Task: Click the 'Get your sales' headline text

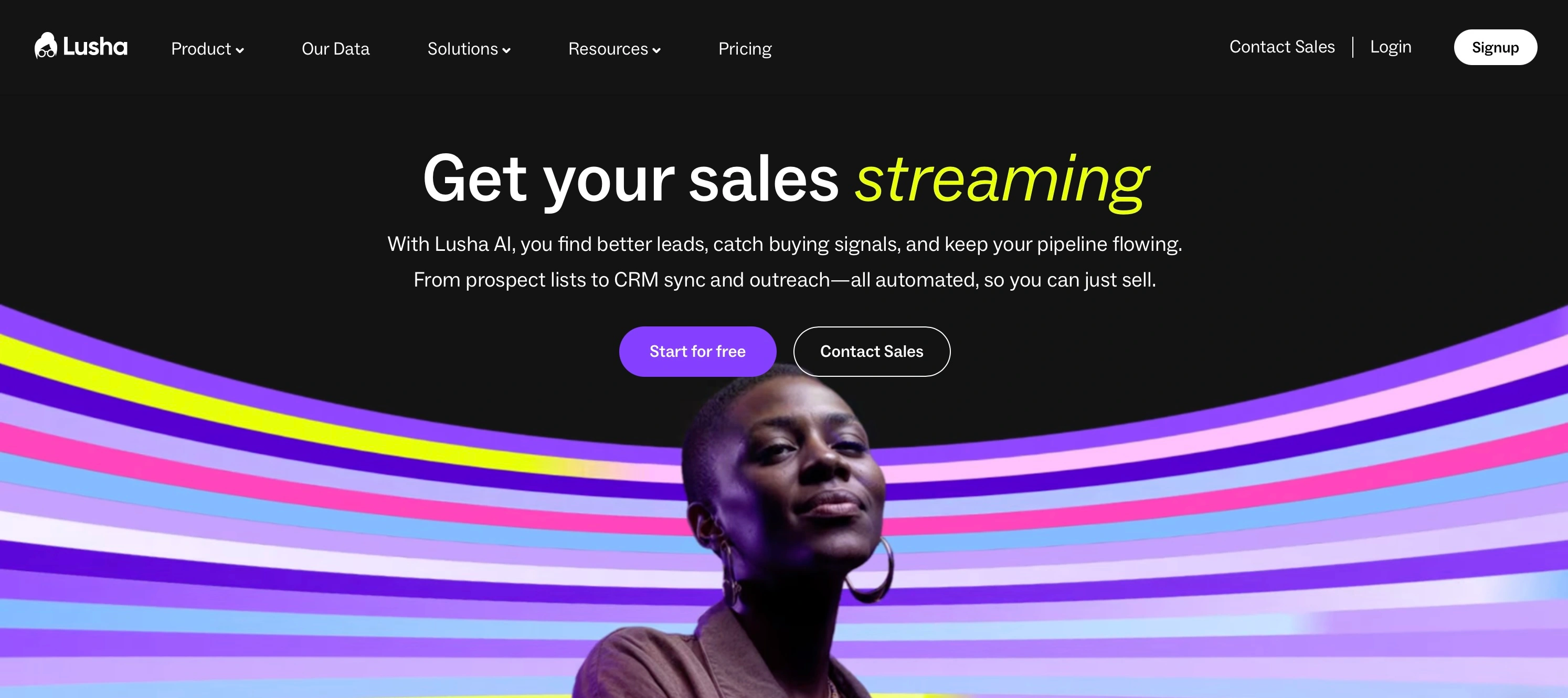Action: tap(631, 179)
